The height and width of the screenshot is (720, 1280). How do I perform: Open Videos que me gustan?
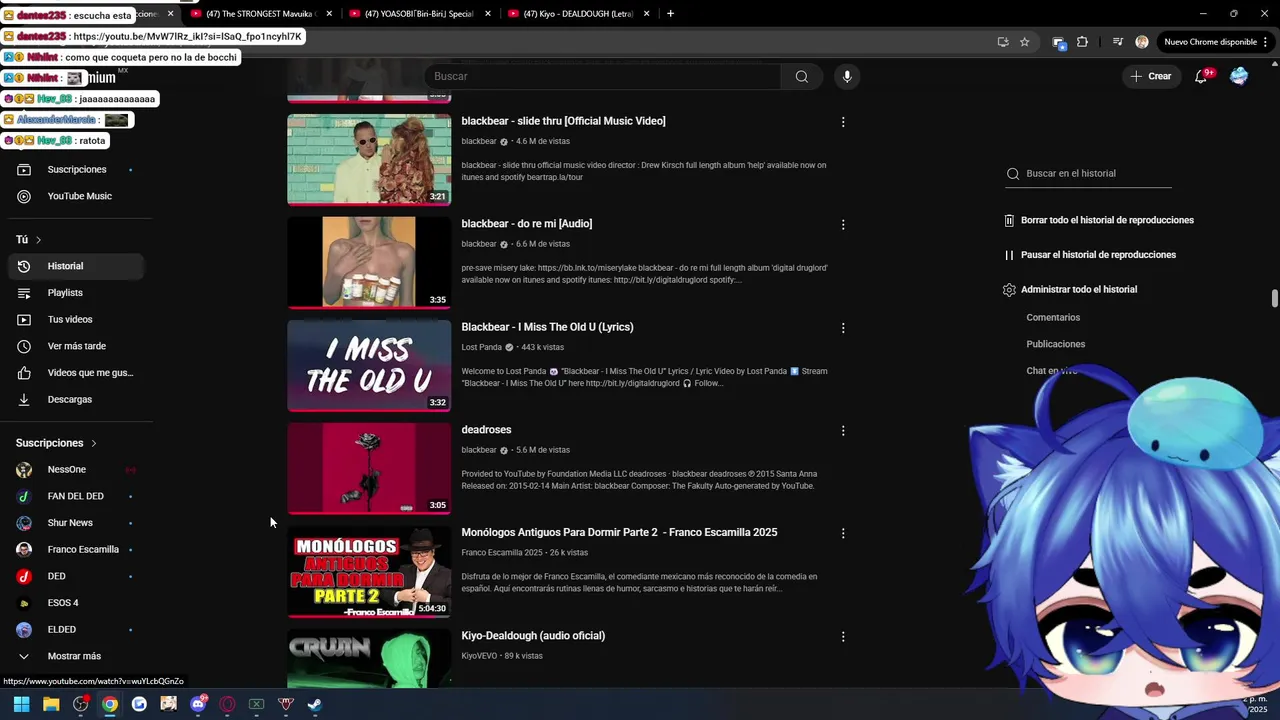tap(77, 373)
